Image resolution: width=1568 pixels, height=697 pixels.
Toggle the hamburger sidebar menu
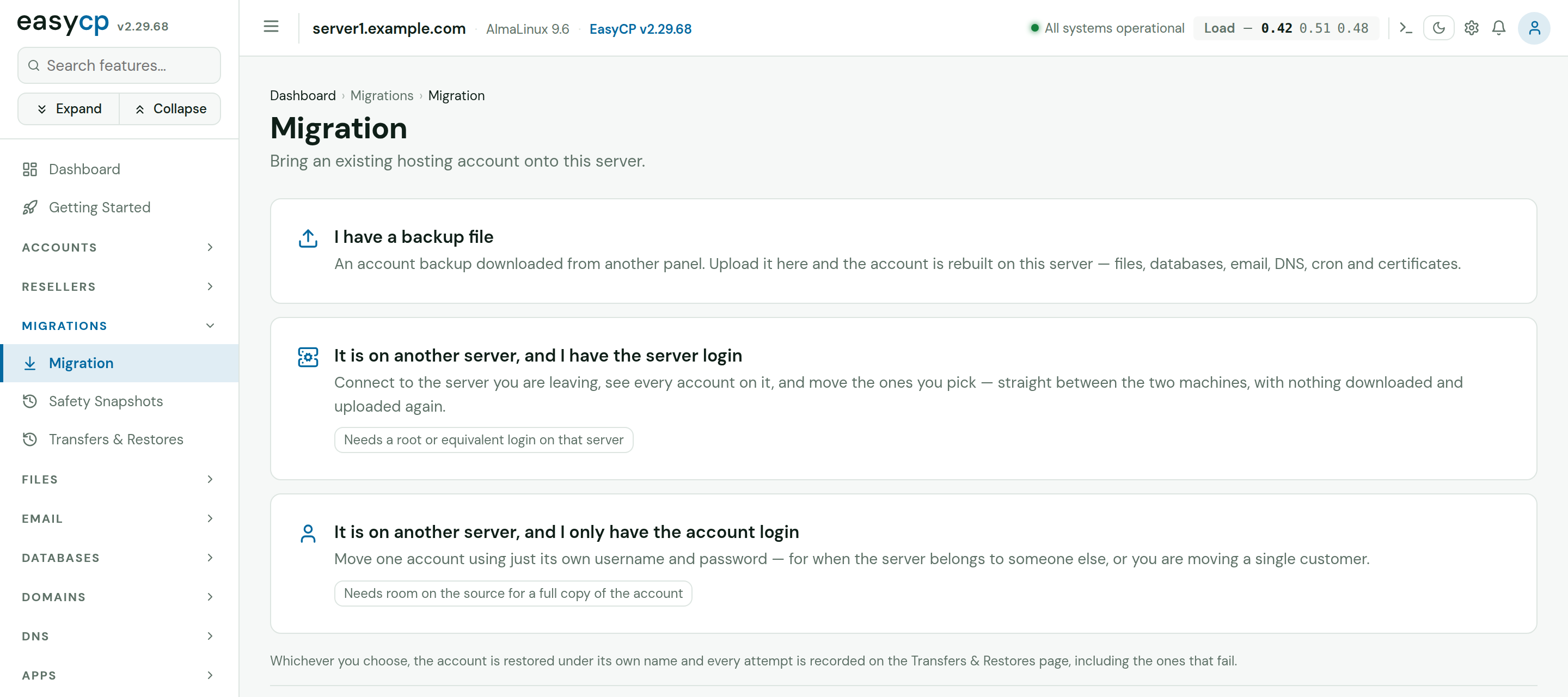(271, 27)
